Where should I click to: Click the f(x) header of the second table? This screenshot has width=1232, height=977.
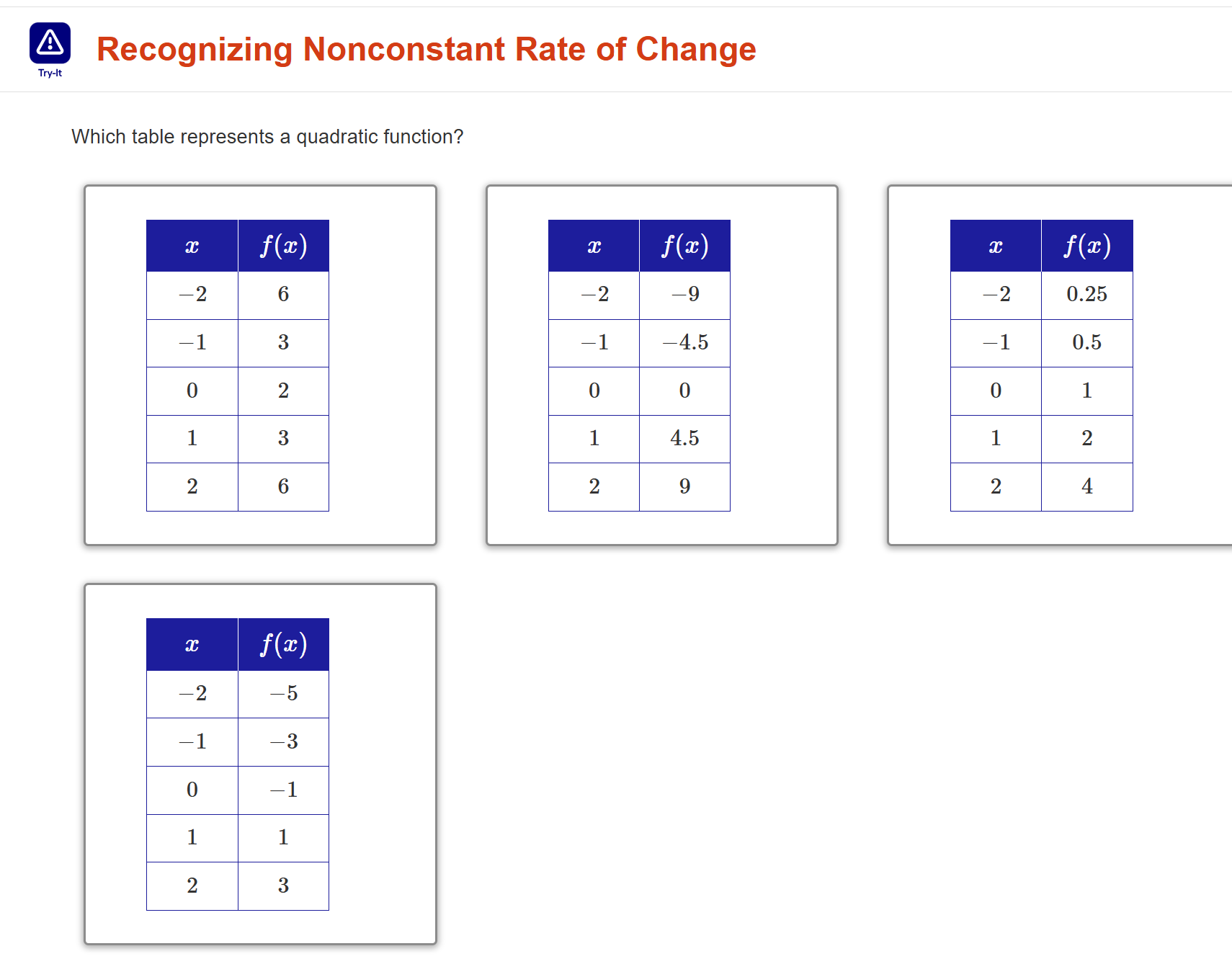[684, 246]
